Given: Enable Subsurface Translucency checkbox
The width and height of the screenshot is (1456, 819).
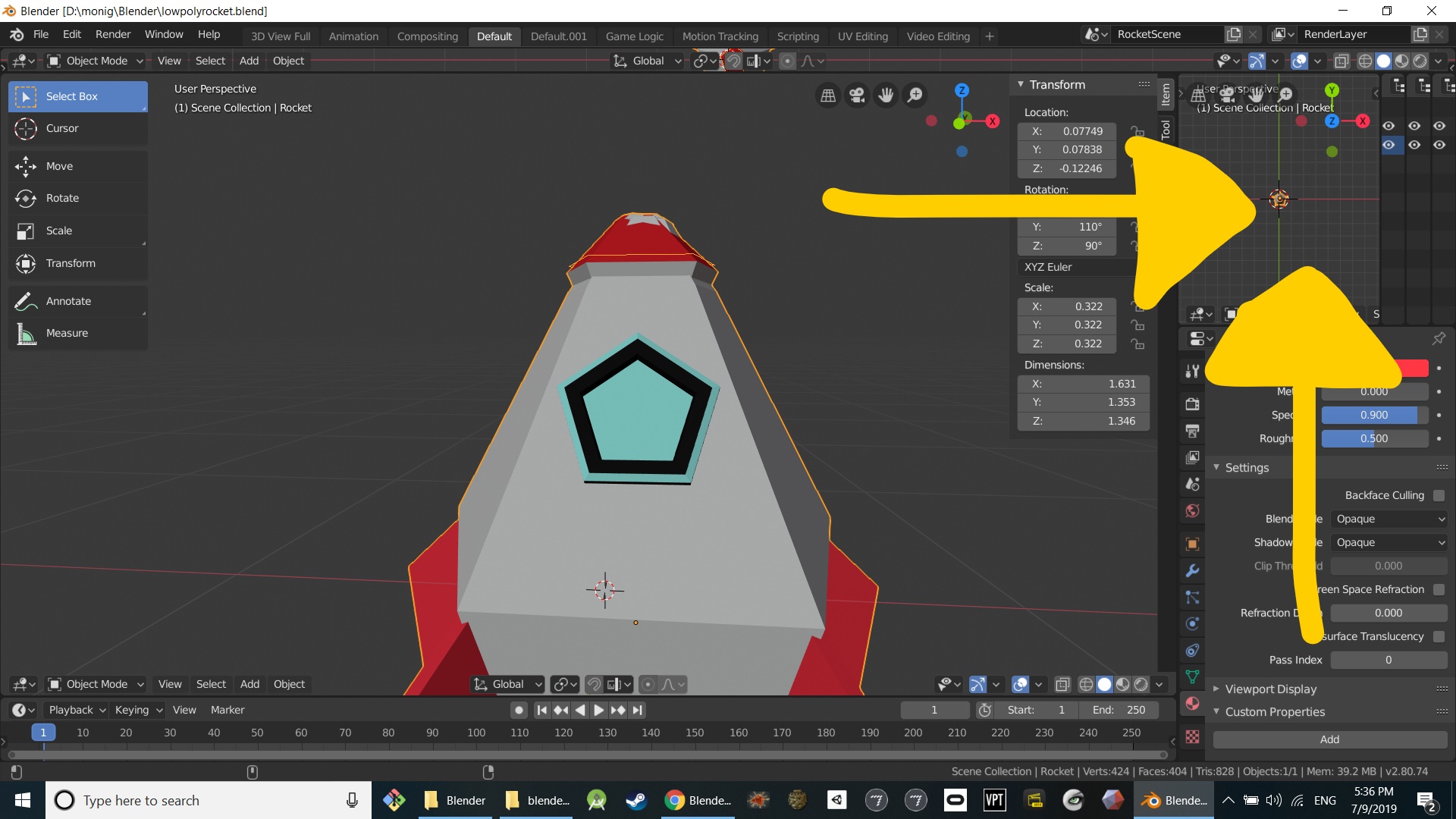Looking at the screenshot, I should 1439,636.
